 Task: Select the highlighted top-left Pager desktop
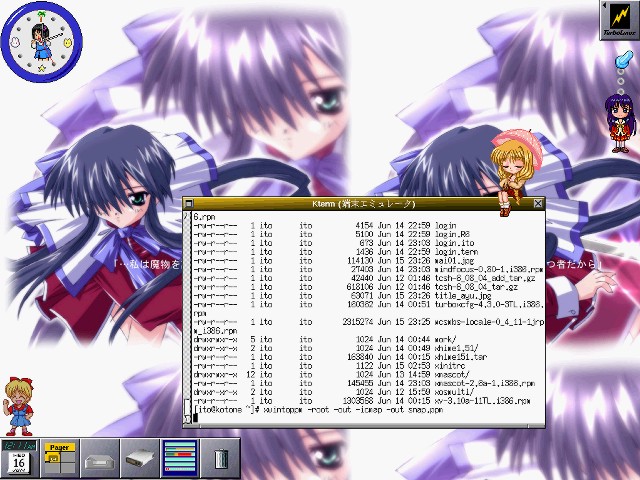click(x=52, y=458)
